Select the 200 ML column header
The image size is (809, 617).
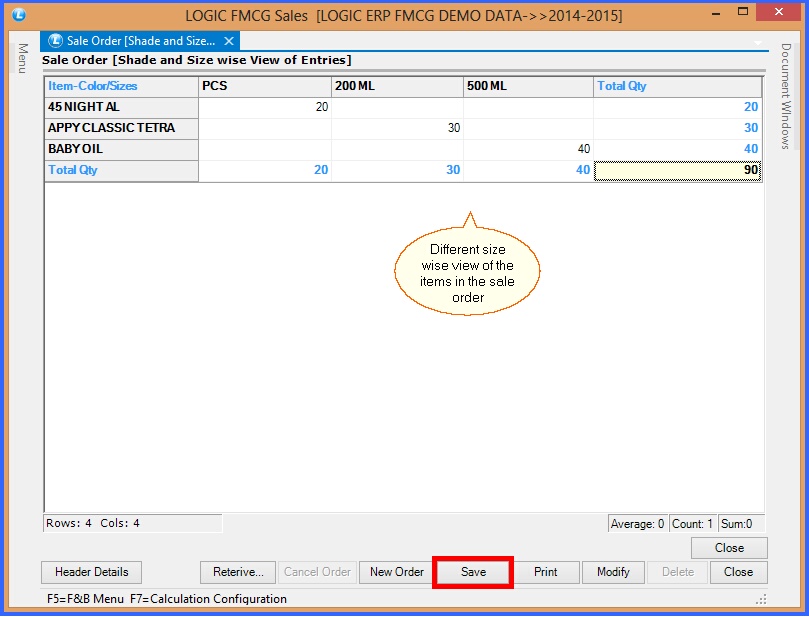coord(397,86)
